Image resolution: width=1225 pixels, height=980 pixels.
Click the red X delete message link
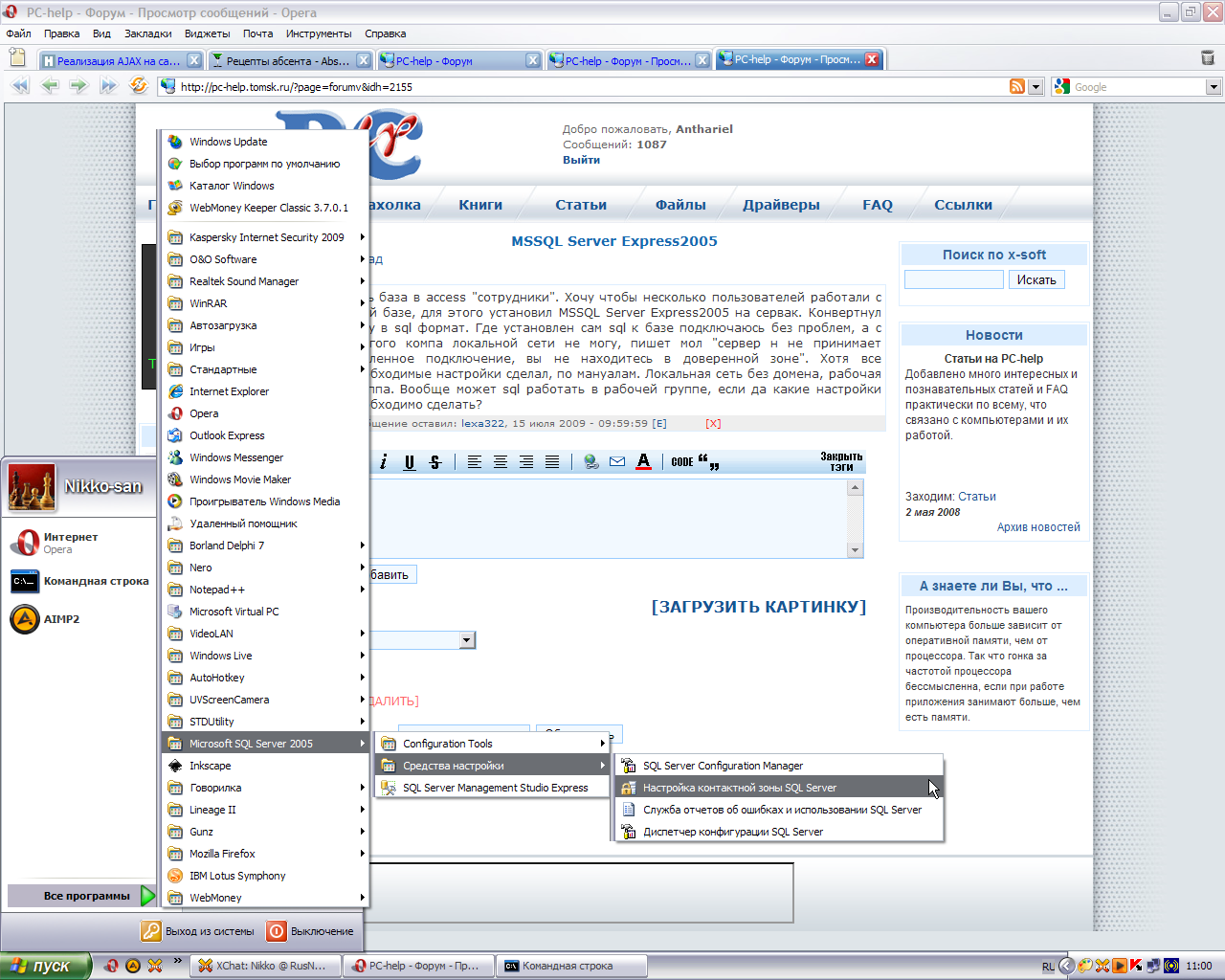click(x=713, y=423)
